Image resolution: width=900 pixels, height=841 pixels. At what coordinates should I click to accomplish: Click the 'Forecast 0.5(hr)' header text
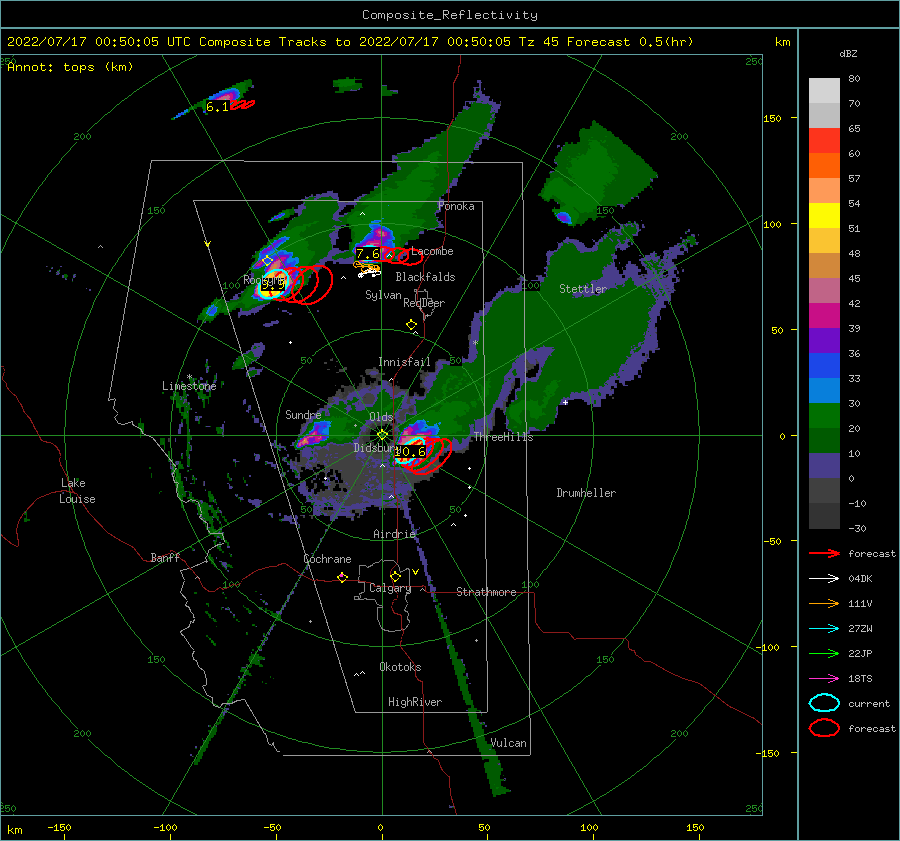(630, 42)
